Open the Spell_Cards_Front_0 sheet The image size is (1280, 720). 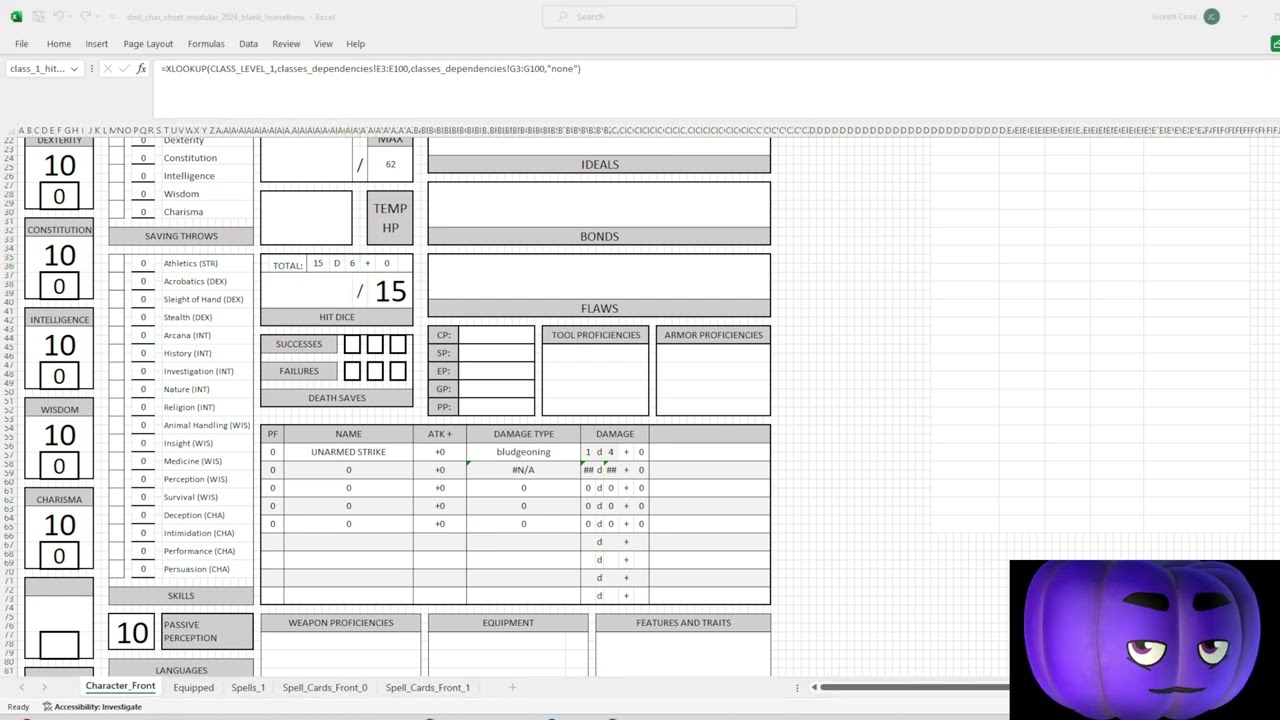(325, 687)
